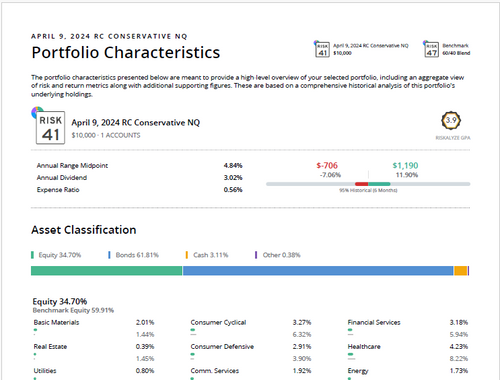Click the 4.84% midpoint value

point(233,166)
